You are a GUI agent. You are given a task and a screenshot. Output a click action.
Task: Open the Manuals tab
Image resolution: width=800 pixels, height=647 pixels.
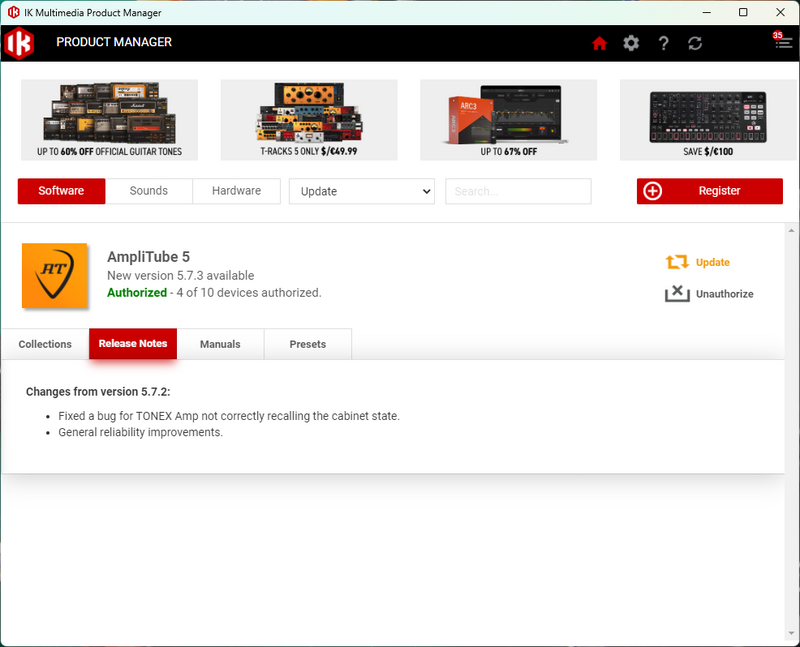[220, 344]
